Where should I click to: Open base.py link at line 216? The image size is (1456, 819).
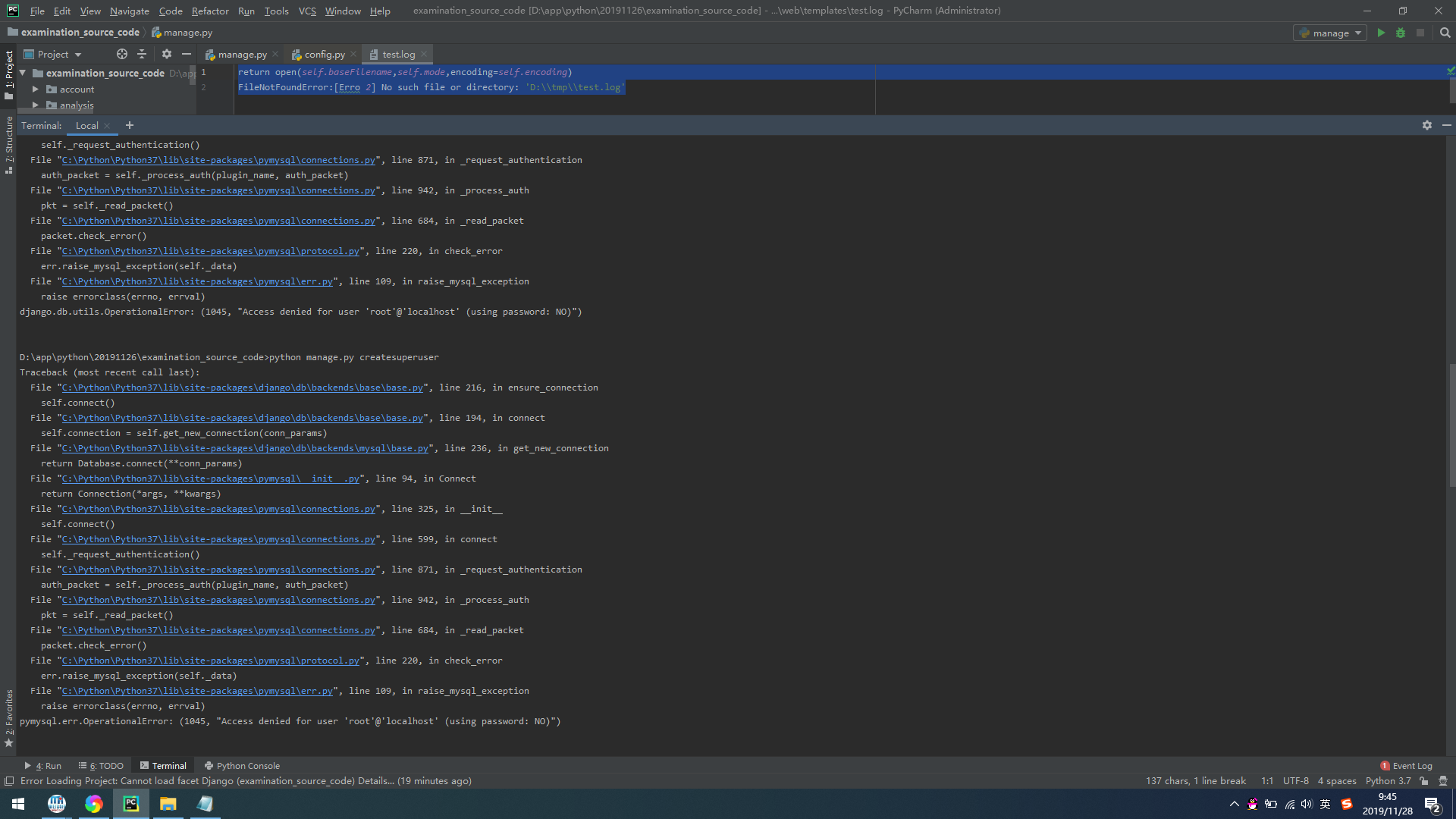coord(242,388)
